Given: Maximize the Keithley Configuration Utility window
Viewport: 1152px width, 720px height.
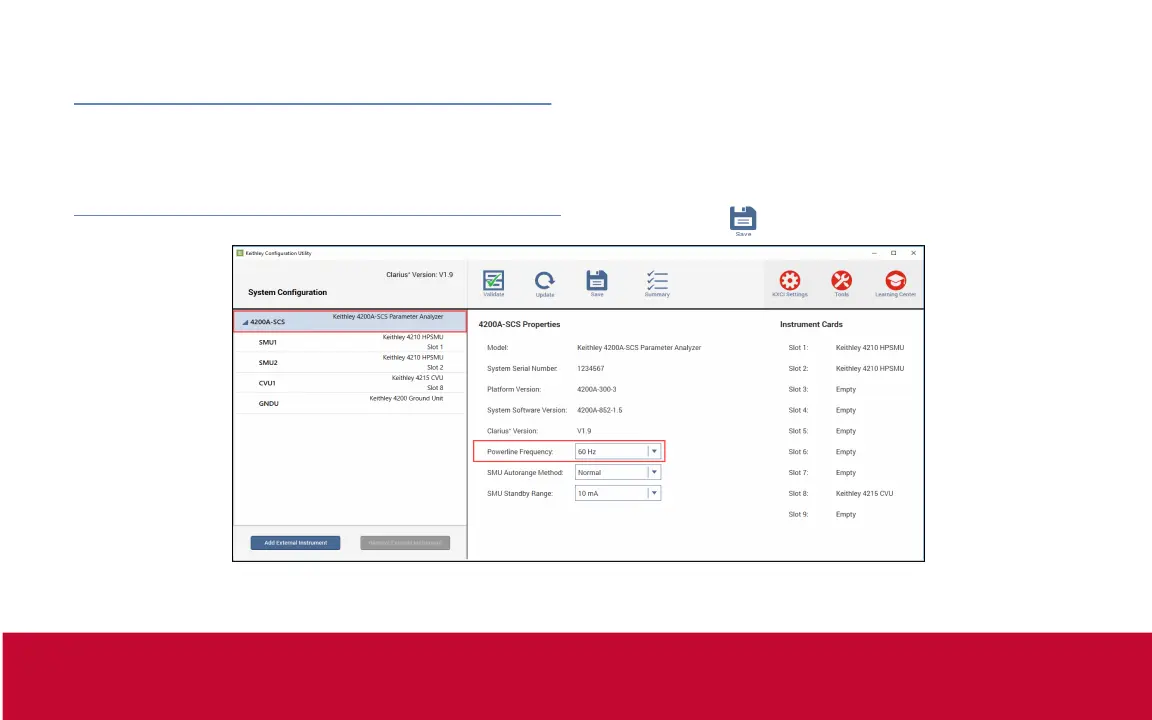Looking at the screenshot, I should tap(893, 253).
